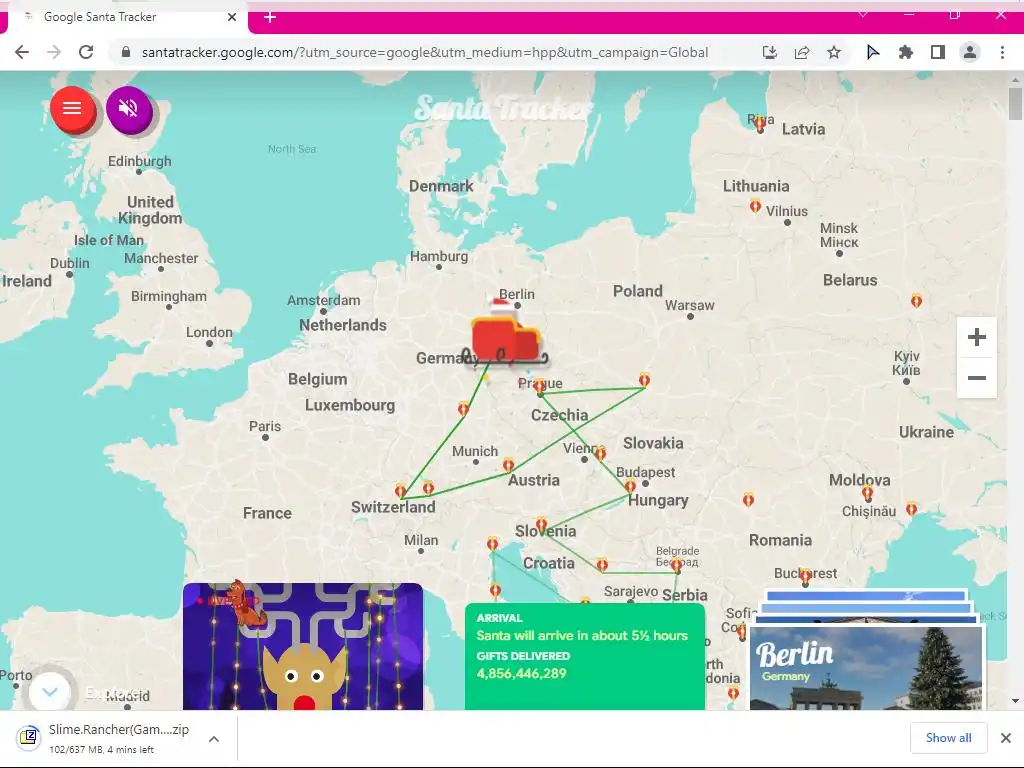Toggle the purple mute sound button
Screen dimensions: 1024x768
click(129, 109)
